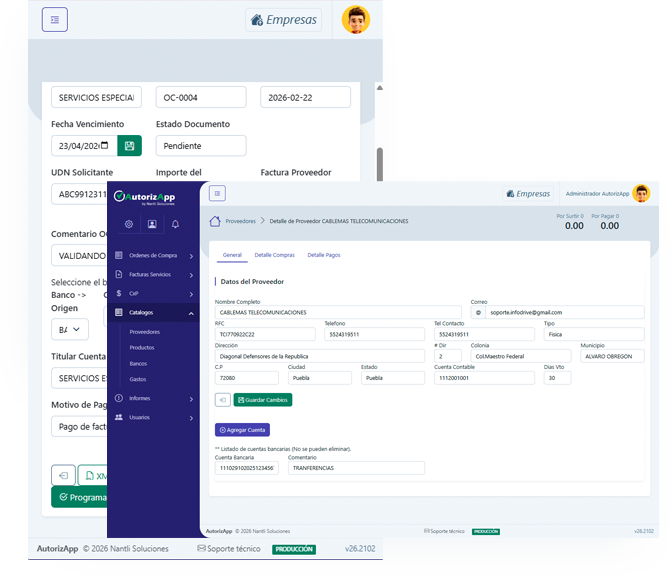Open Empresas in the back window header
Viewport: 671px width, 576px height.
284,20
